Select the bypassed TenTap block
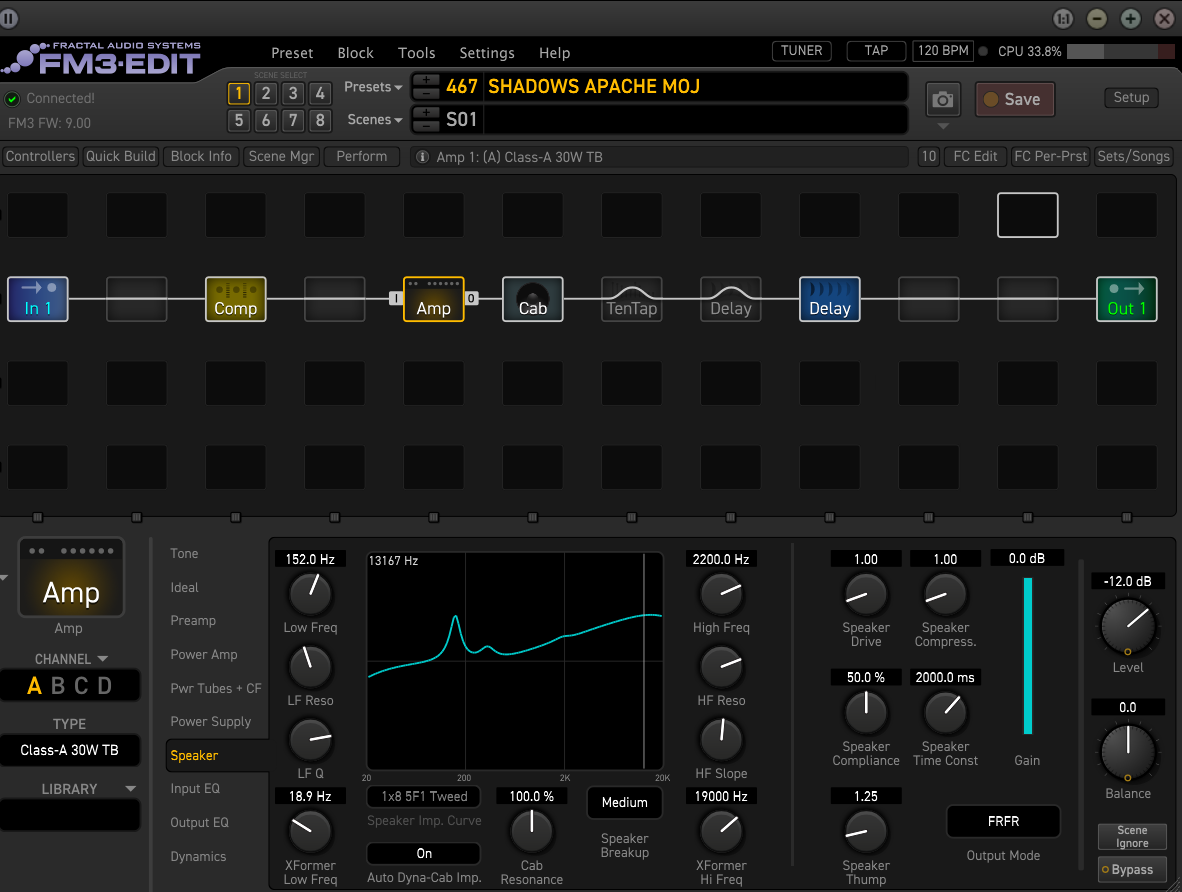1182x892 pixels. coord(631,299)
